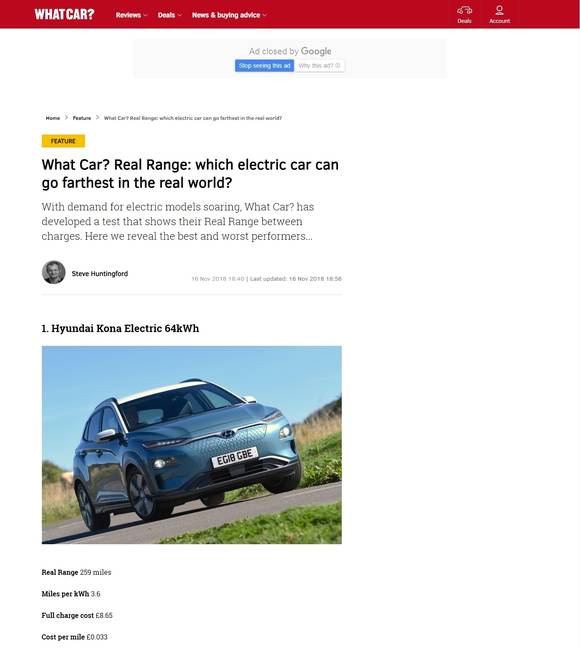
Task: Expand the Deals menu chevron
Action: tap(180, 15)
